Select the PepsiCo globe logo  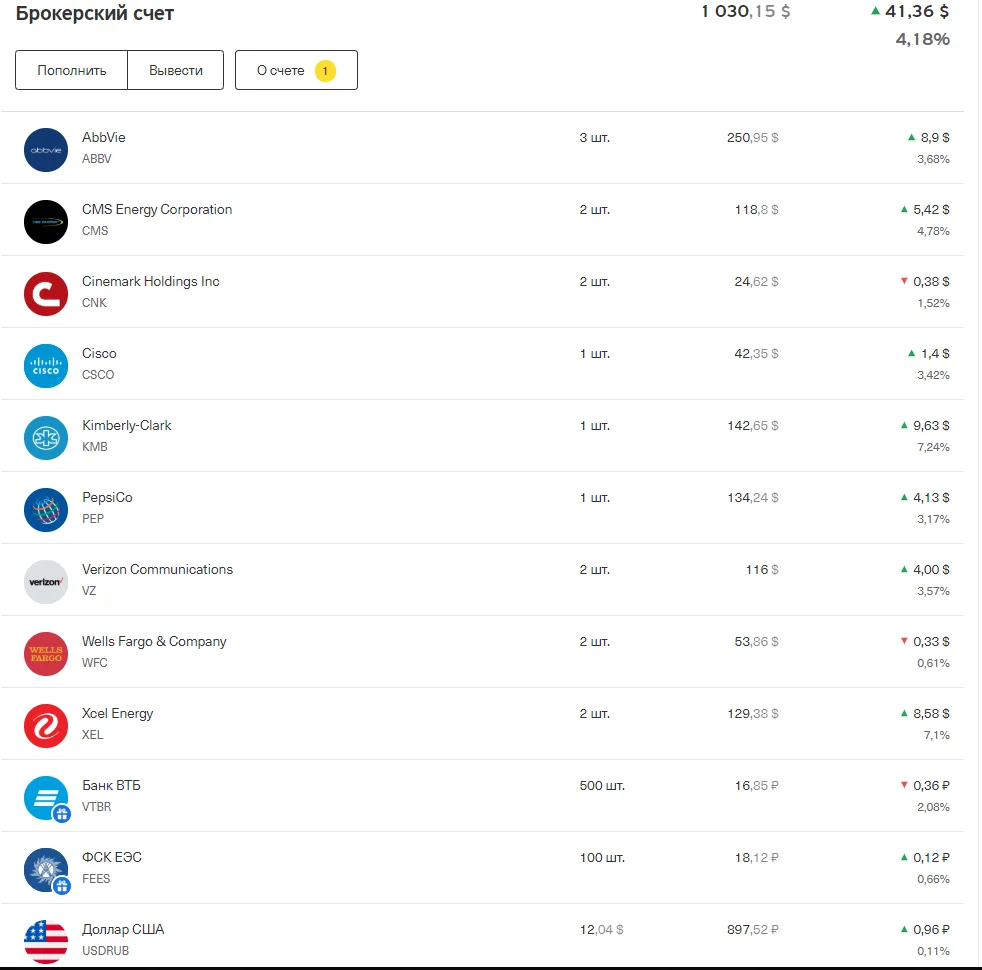tap(45, 508)
